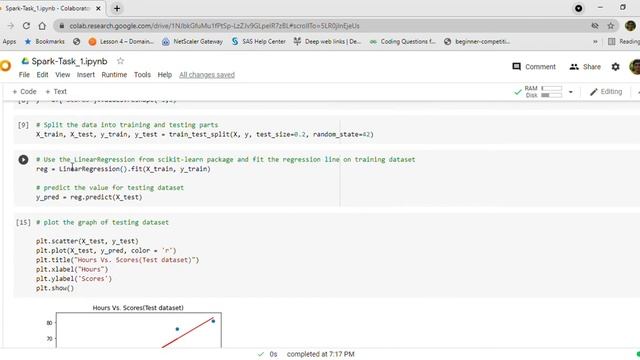Open the View menu
The height and width of the screenshot is (360, 640).
point(62,75)
